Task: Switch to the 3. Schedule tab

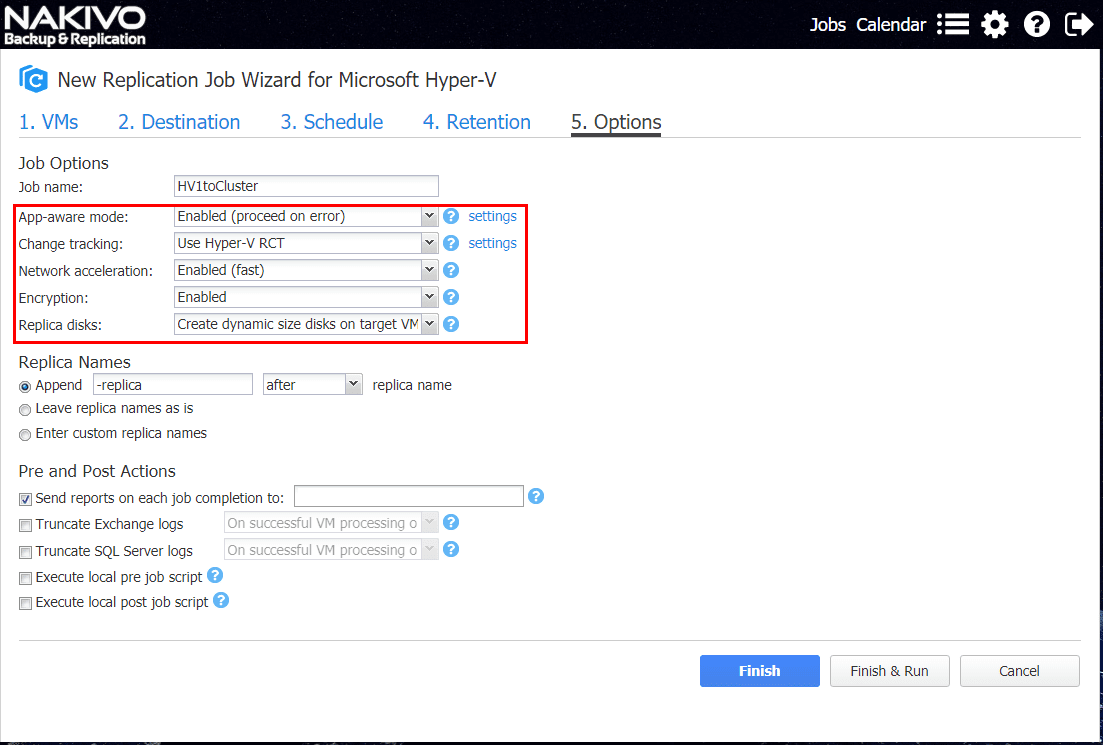Action: (331, 122)
